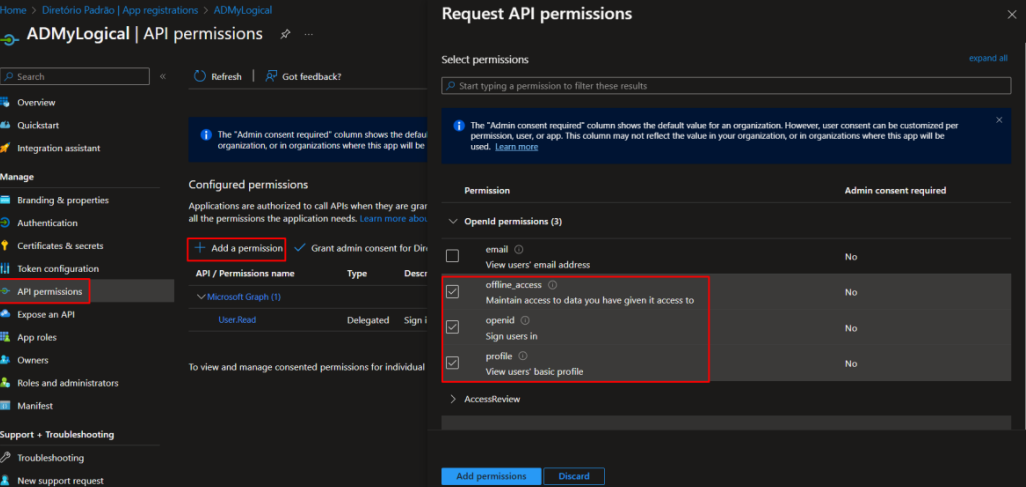Click the Authentication sidebar icon

tap(5, 223)
